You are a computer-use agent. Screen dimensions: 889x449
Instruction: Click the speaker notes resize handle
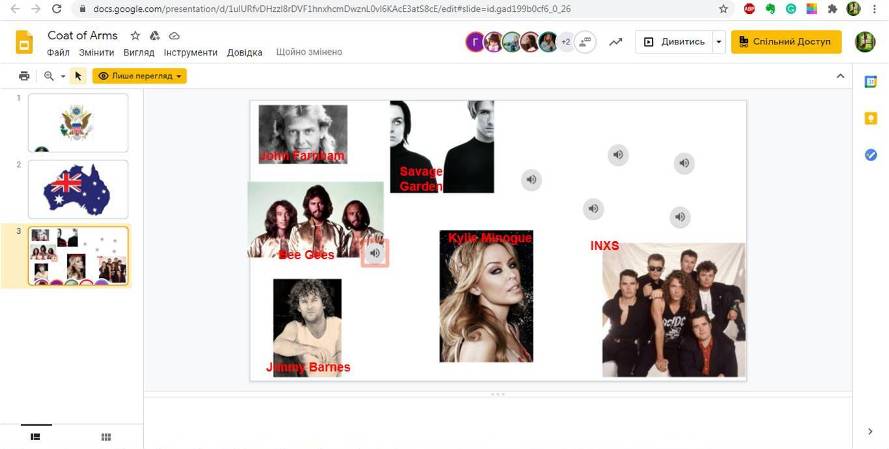click(x=498, y=393)
